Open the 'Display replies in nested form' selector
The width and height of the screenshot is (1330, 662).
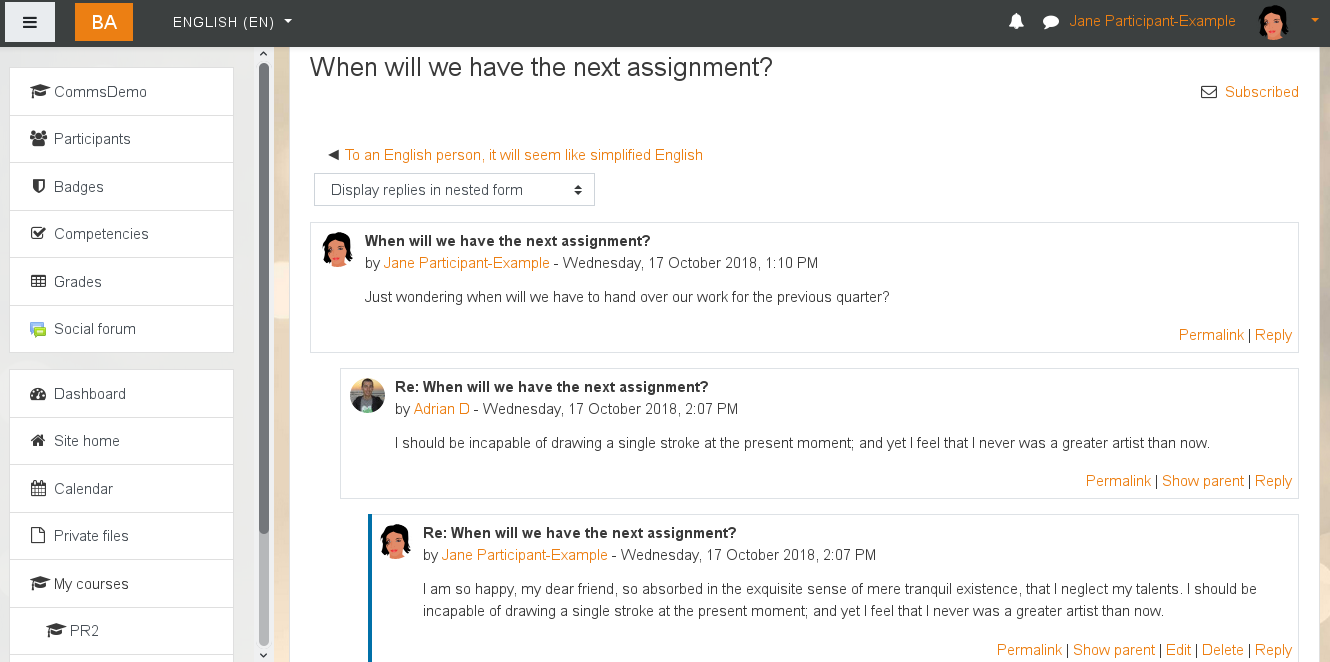[x=454, y=189]
